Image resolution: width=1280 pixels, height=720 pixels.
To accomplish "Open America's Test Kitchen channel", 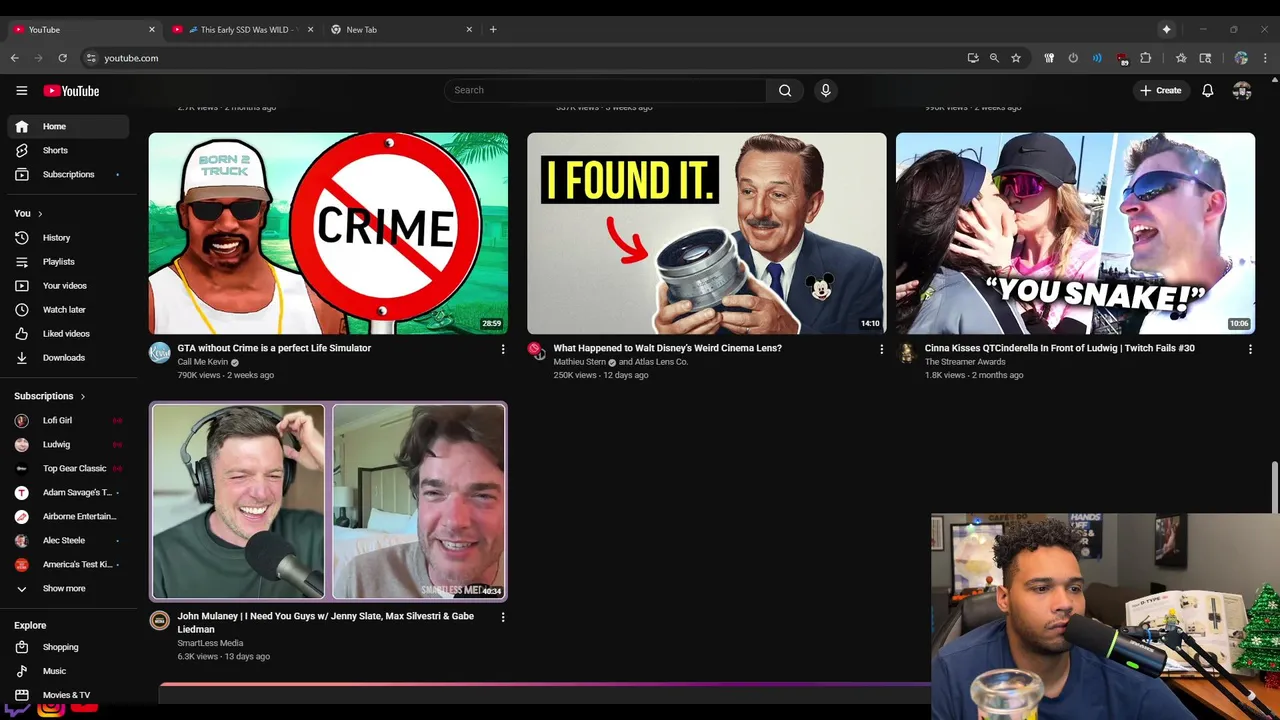I will [x=68, y=564].
